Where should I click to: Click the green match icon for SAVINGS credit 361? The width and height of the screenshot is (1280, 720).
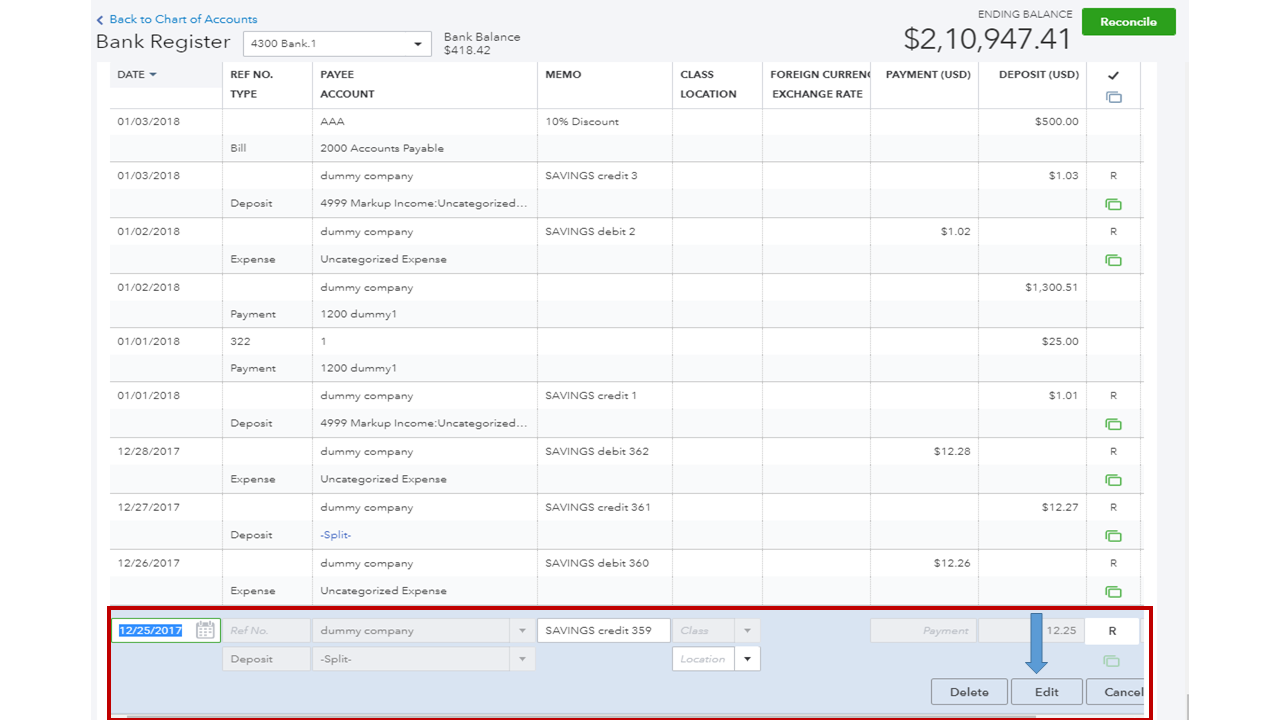(1113, 536)
